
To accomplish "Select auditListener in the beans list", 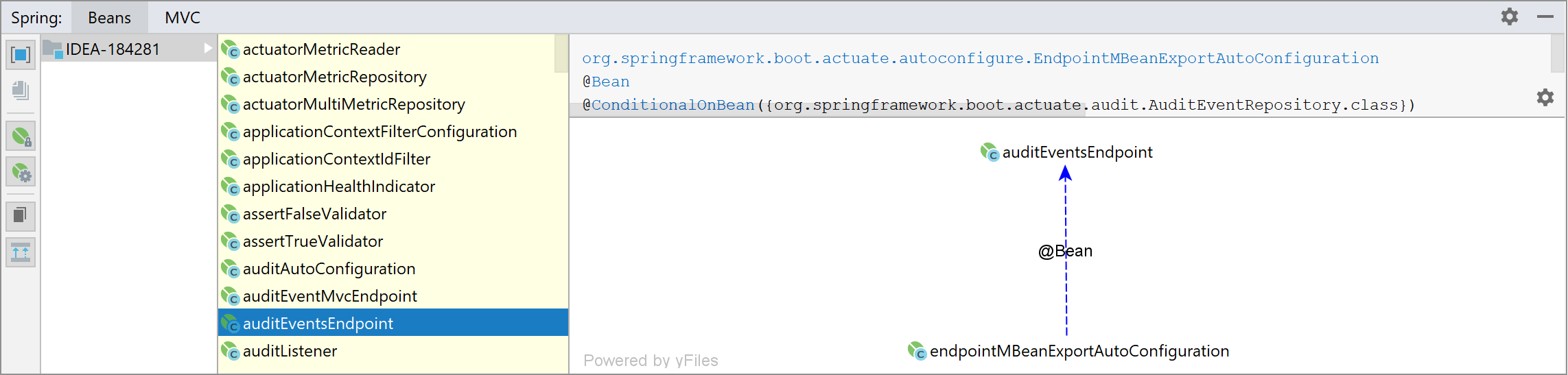I will click(x=290, y=351).
